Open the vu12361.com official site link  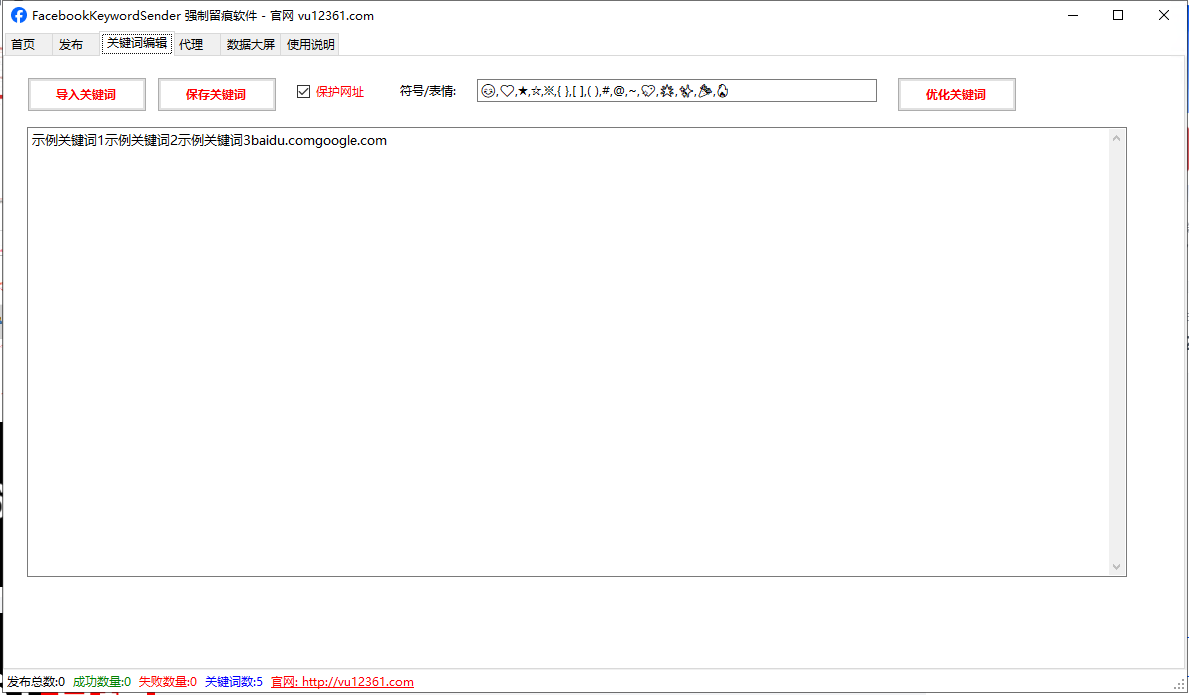[356, 682]
